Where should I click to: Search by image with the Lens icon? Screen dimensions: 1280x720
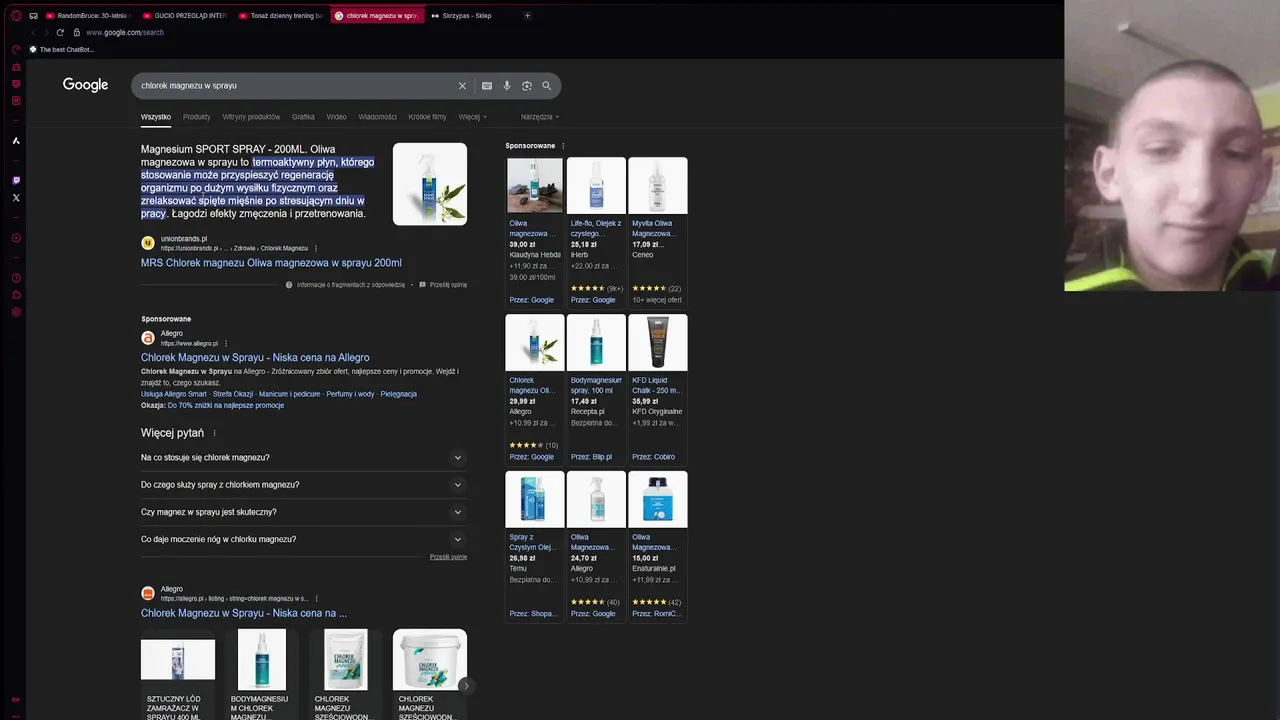coord(527,86)
